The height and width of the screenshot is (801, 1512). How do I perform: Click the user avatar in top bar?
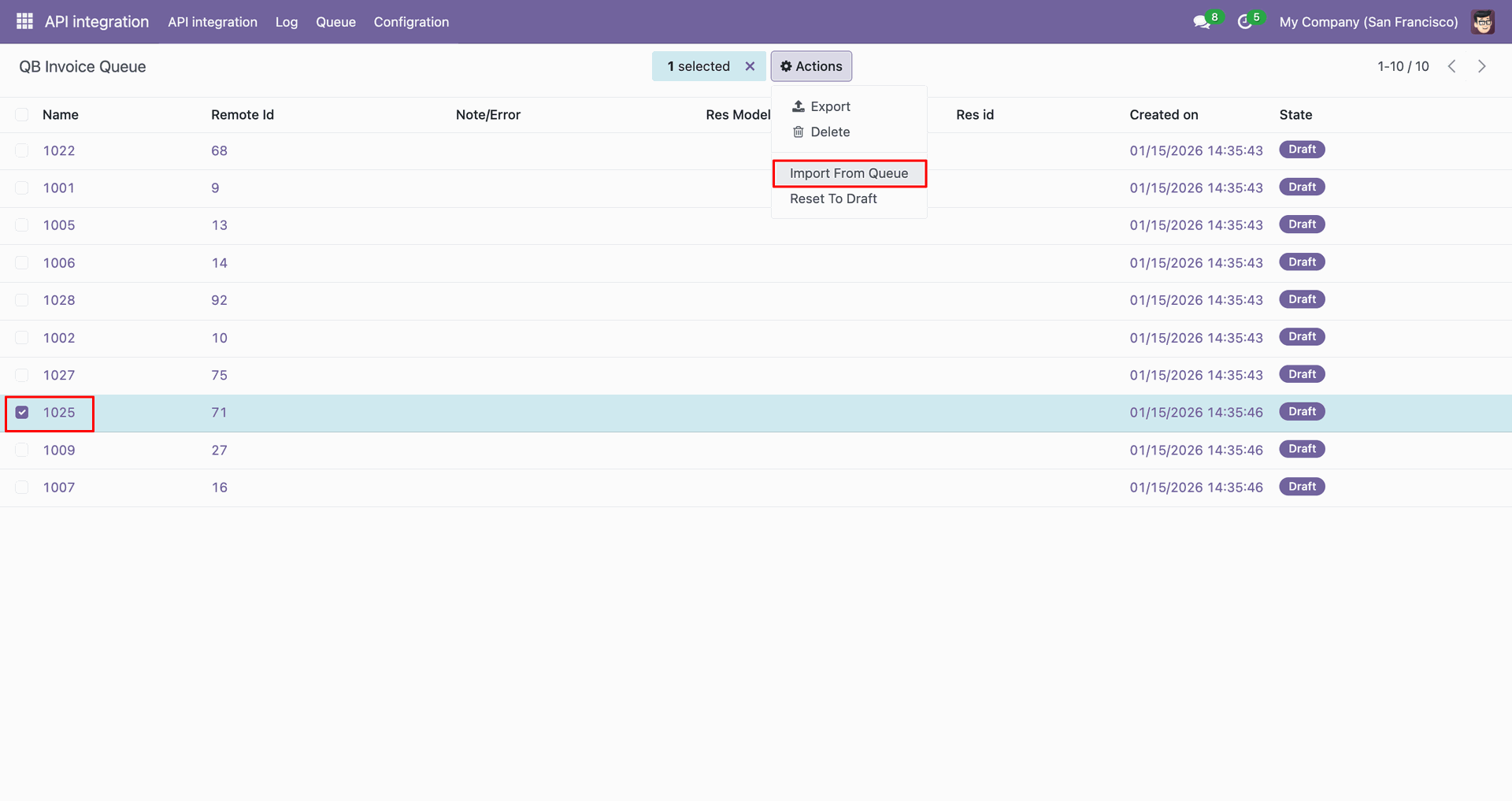click(x=1483, y=22)
